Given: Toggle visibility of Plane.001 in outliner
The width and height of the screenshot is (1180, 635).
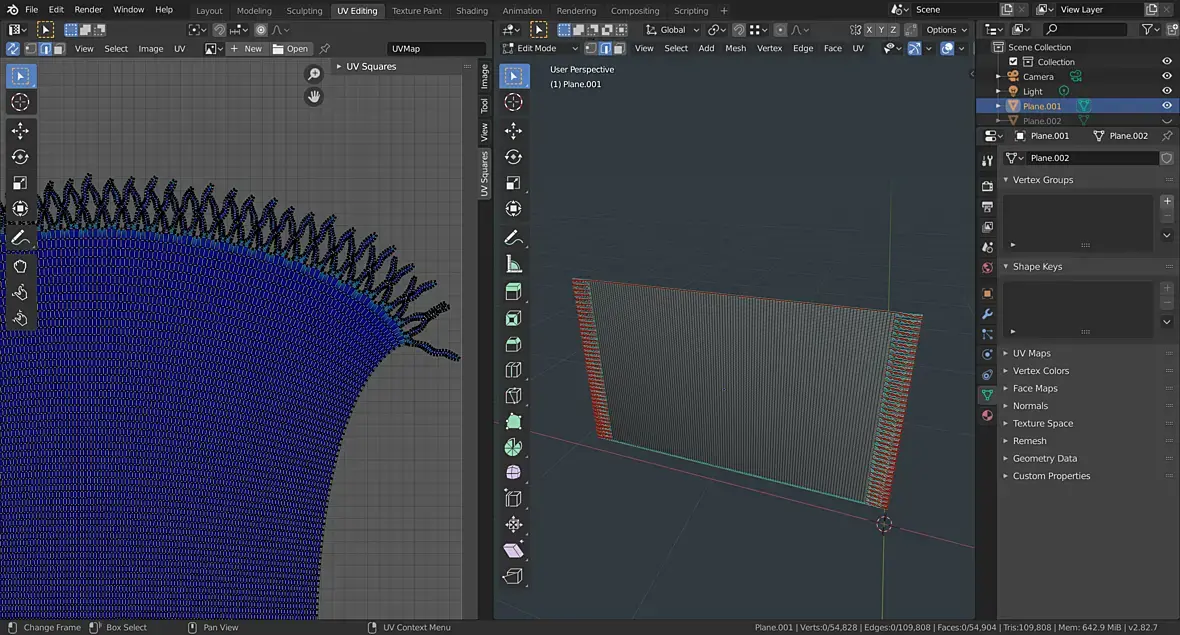Looking at the screenshot, I should pyautogui.click(x=1166, y=106).
